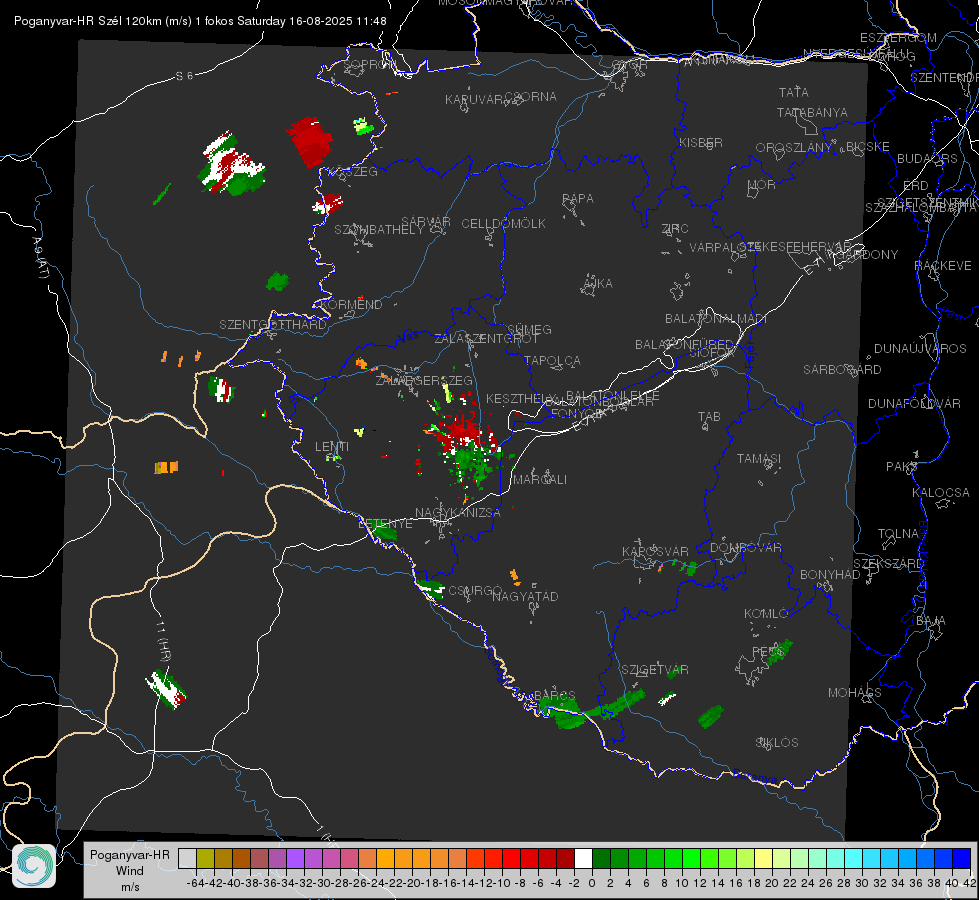The image size is (979, 900).
Task: Click the BARCS city label
Action: [555, 696]
